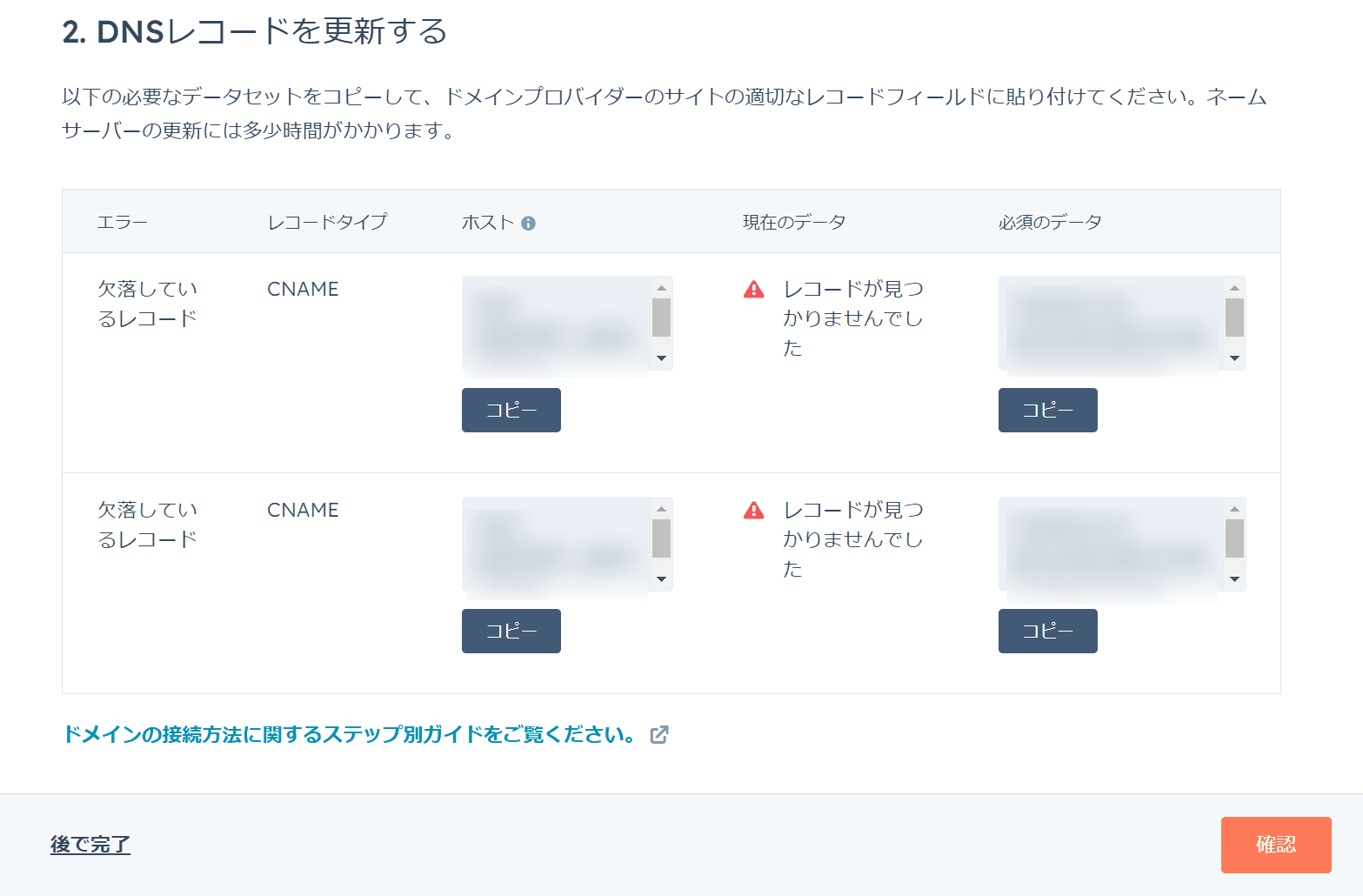Click CNAME in the second record row

pyautogui.click(x=303, y=510)
